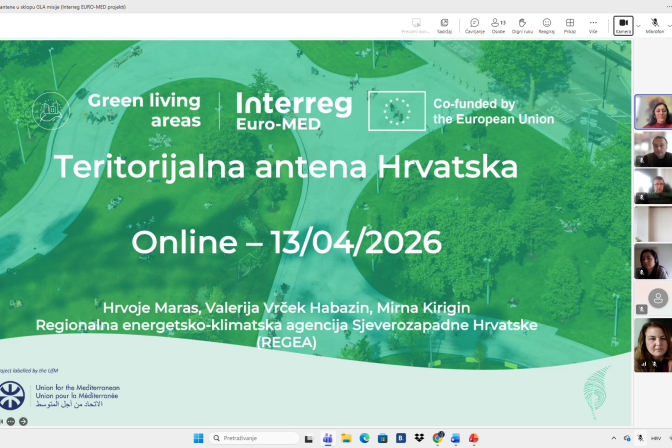The height and width of the screenshot is (448, 672).
Task: Change layout via Prikaz button
Action: [570, 26]
